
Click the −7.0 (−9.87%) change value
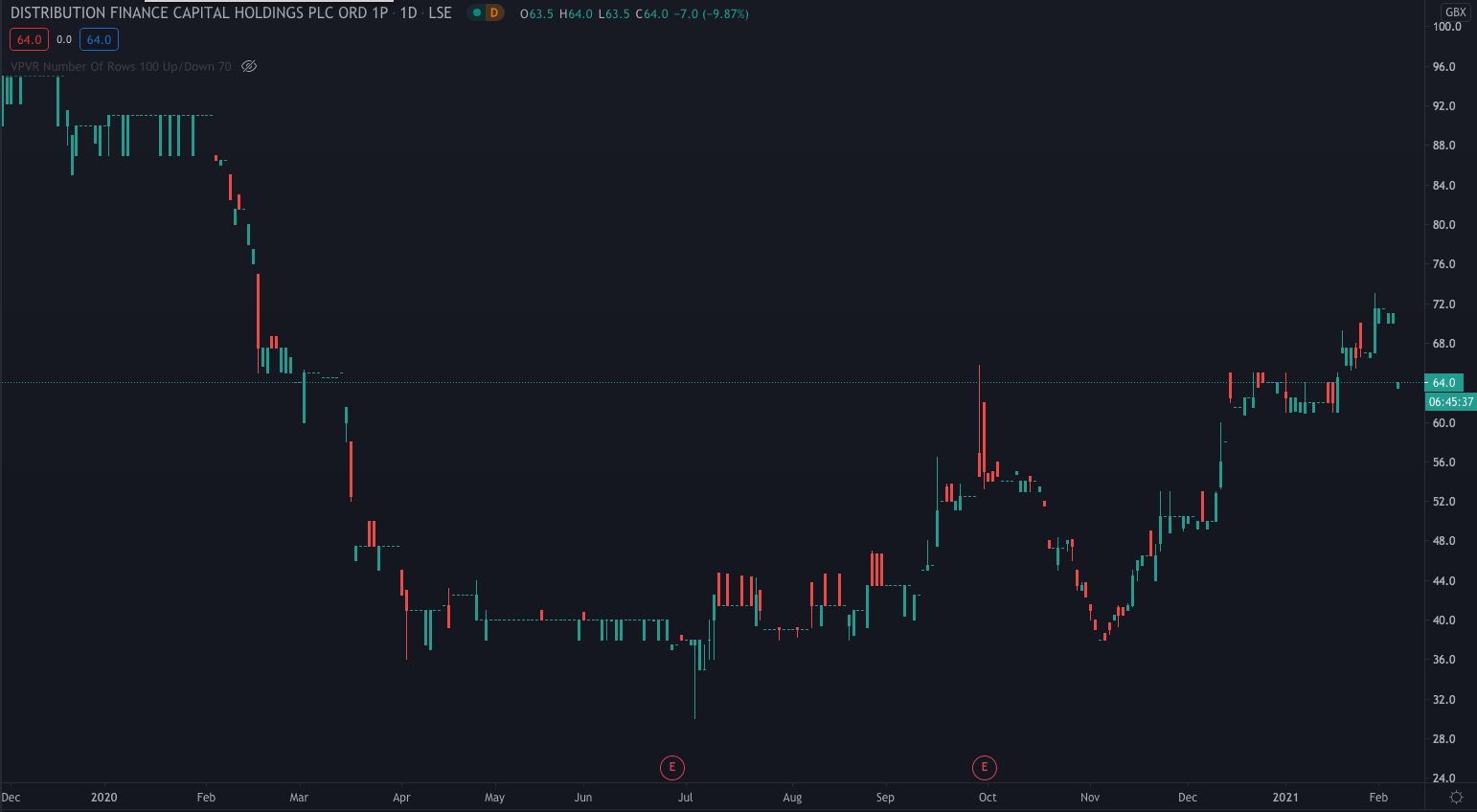pos(712,13)
